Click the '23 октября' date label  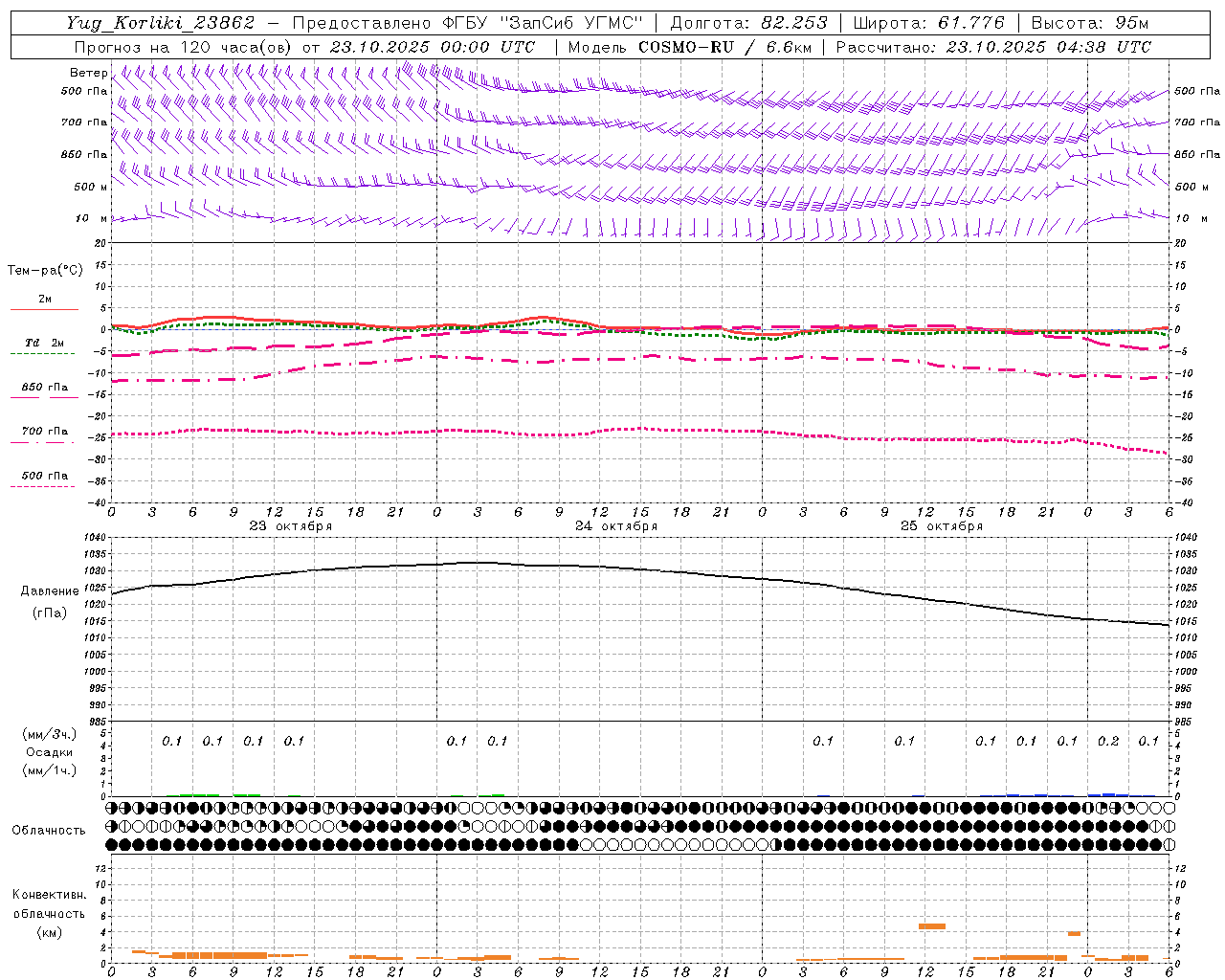point(291,525)
